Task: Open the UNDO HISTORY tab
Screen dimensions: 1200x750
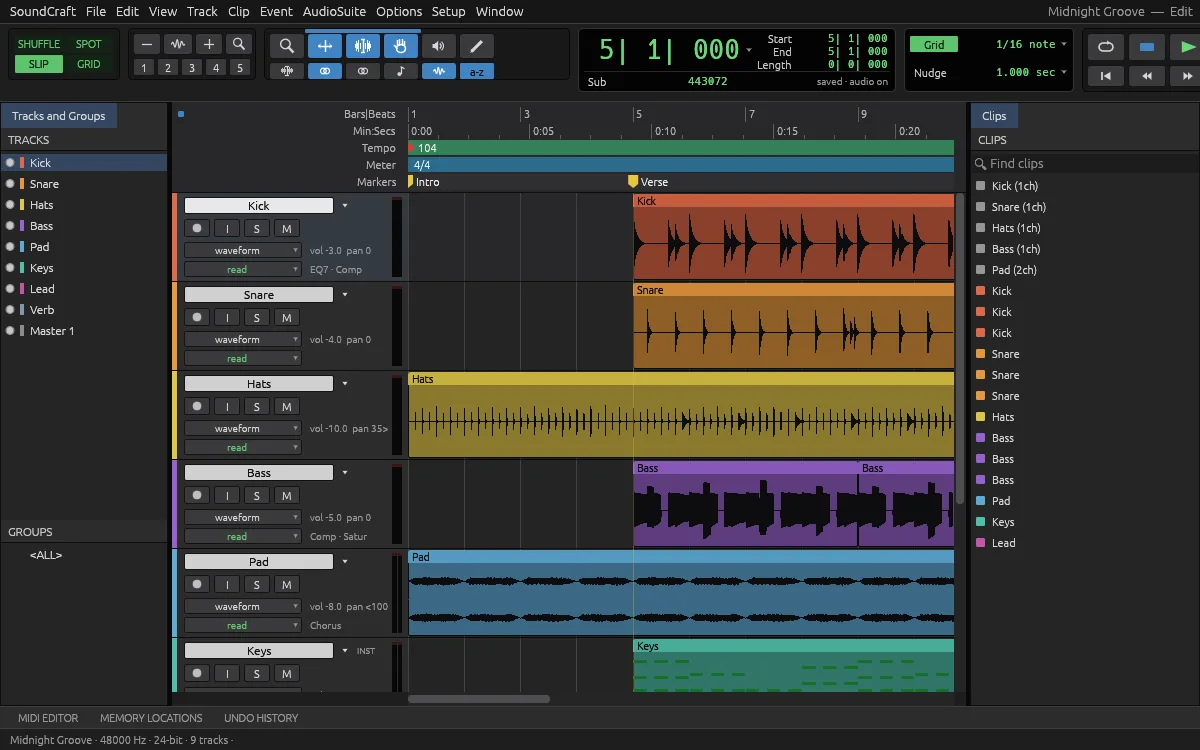Action: tap(261, 718)
